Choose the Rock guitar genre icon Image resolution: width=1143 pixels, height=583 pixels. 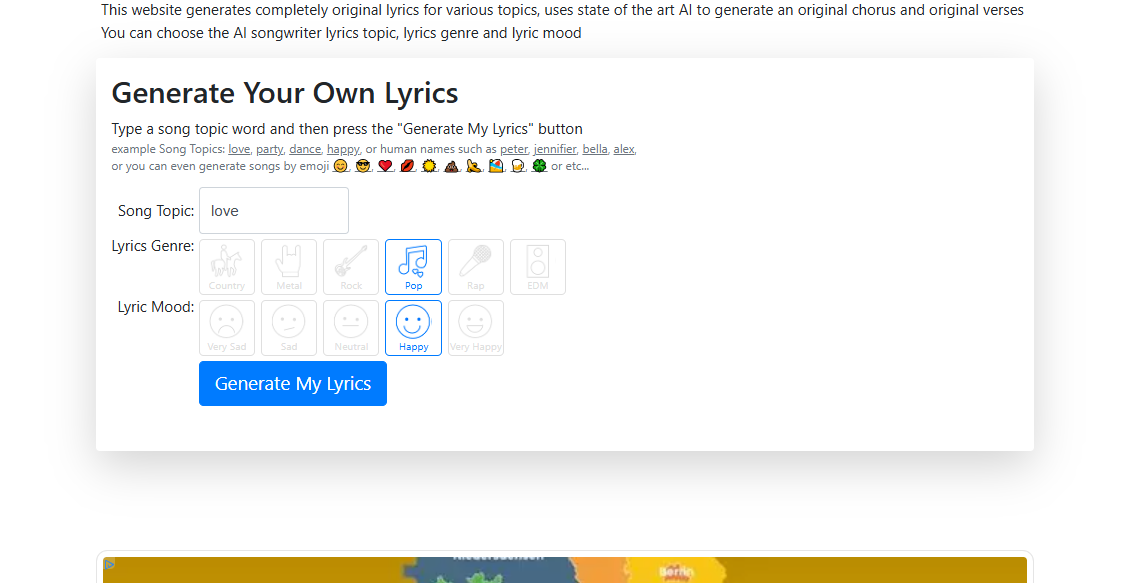(x=351, y=266)
